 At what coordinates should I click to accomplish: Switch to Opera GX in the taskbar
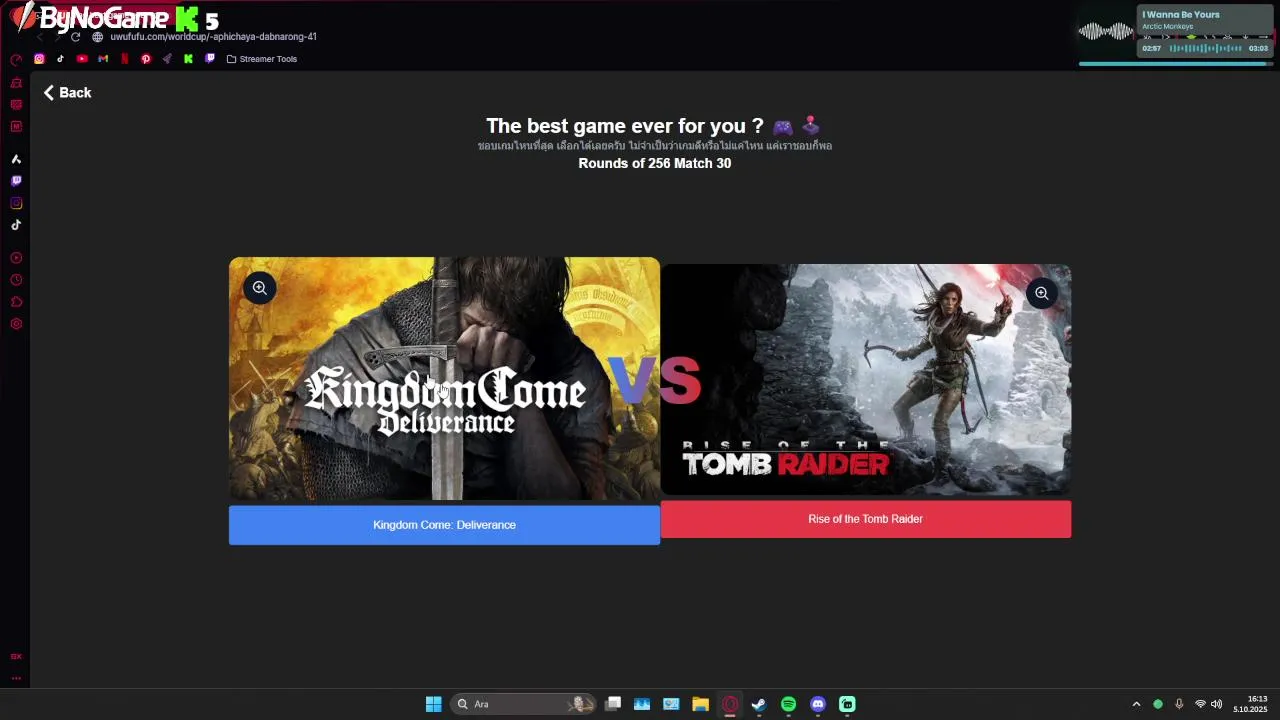pos(730,704)
